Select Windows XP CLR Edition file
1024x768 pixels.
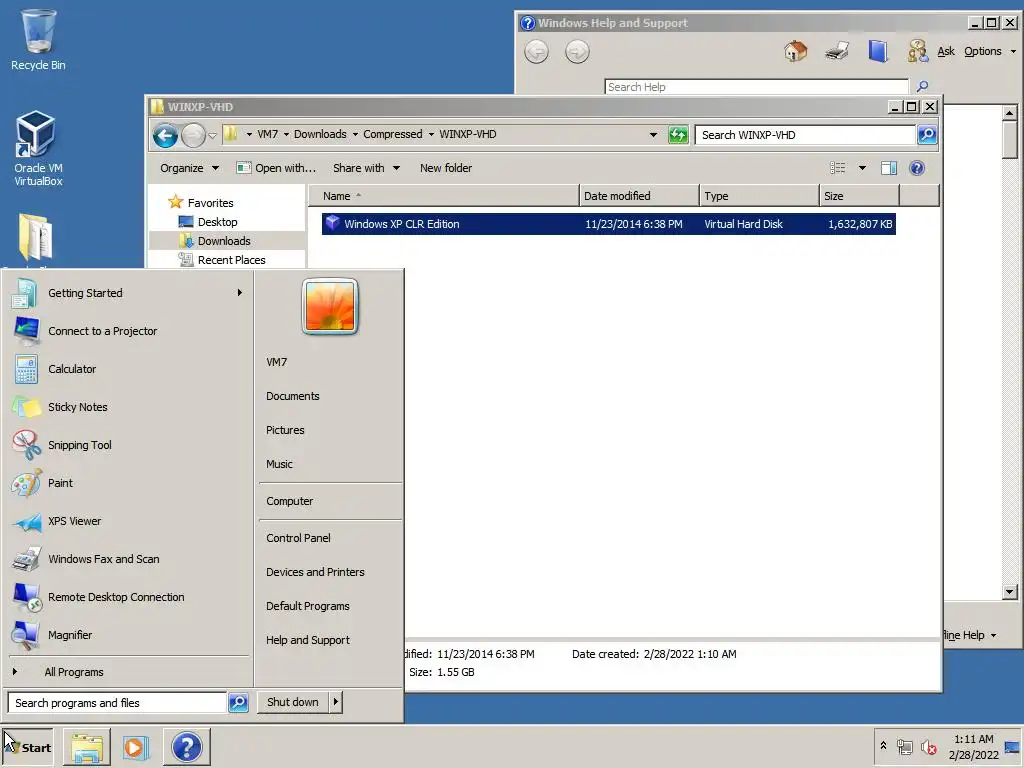pyautogui.click(x=608, y=224)
